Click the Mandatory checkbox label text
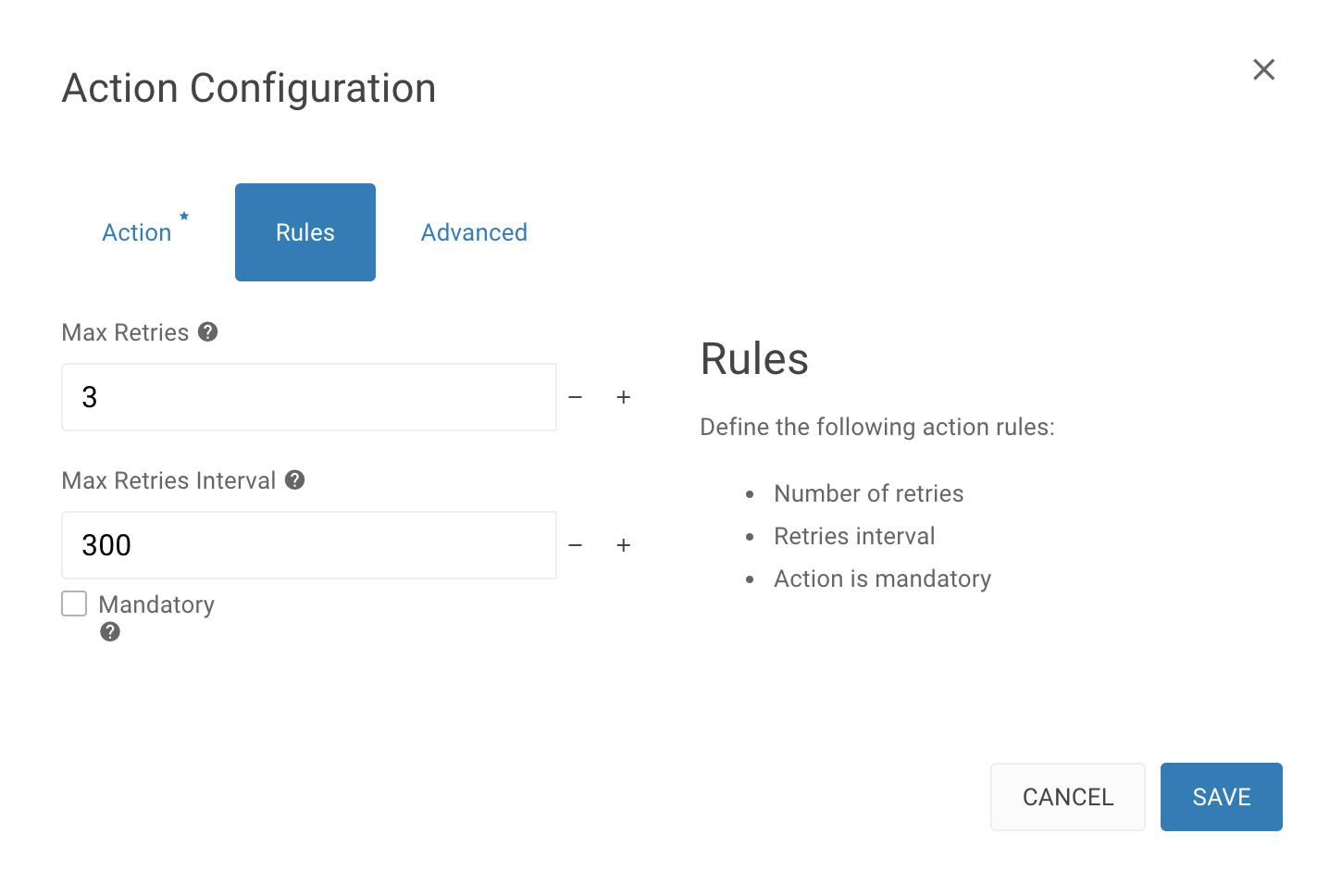 (156, 604)
